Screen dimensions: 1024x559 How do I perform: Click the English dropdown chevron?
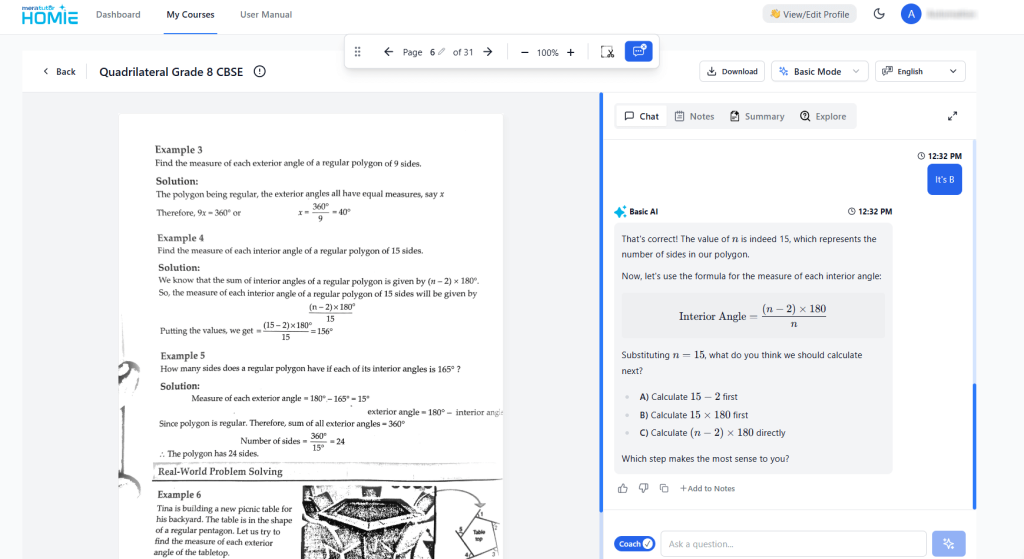click(x=953, y=71)
